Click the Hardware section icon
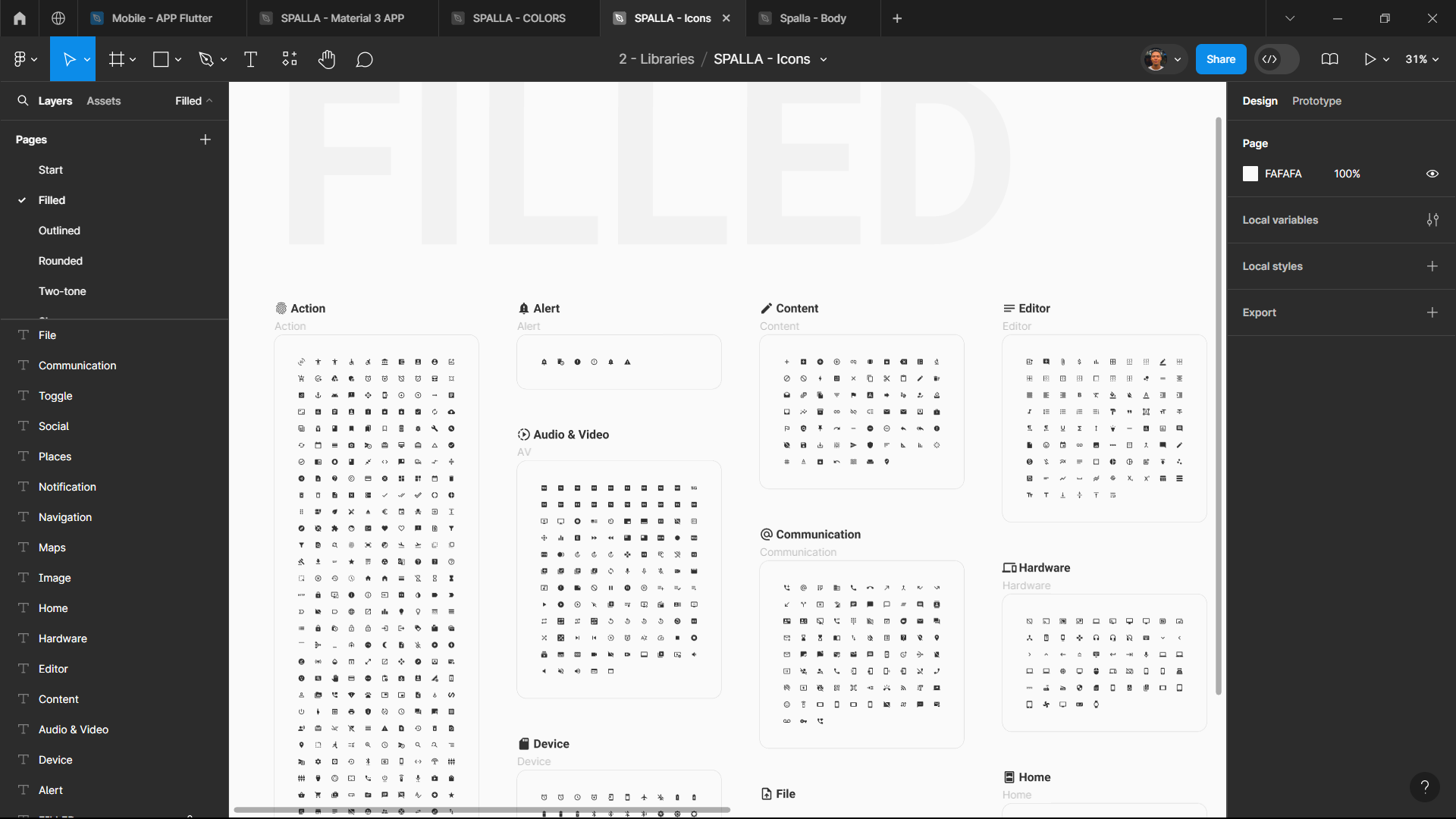Screen dimensions: 1456x819 1009,567
